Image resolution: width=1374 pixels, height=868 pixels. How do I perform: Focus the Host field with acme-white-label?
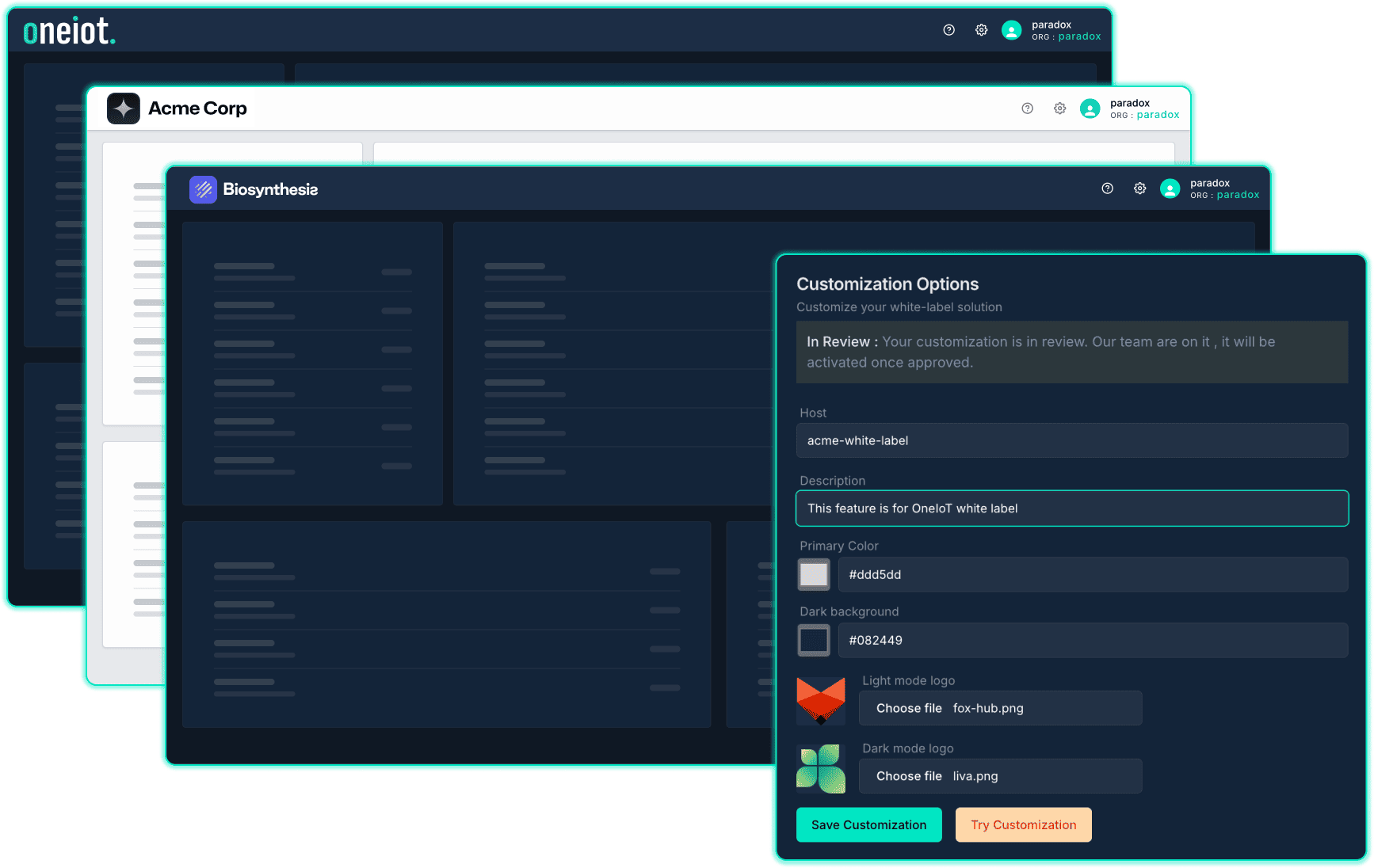point(1072,440)
